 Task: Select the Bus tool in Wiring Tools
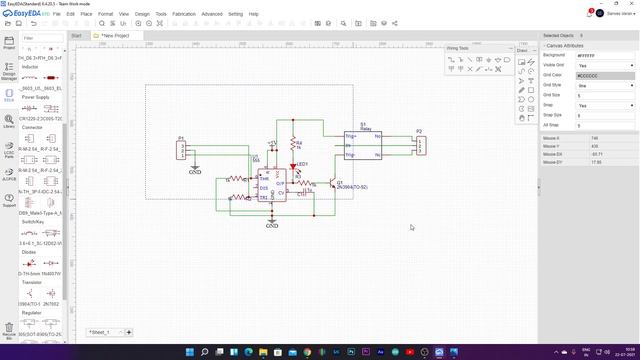point(460,60)
